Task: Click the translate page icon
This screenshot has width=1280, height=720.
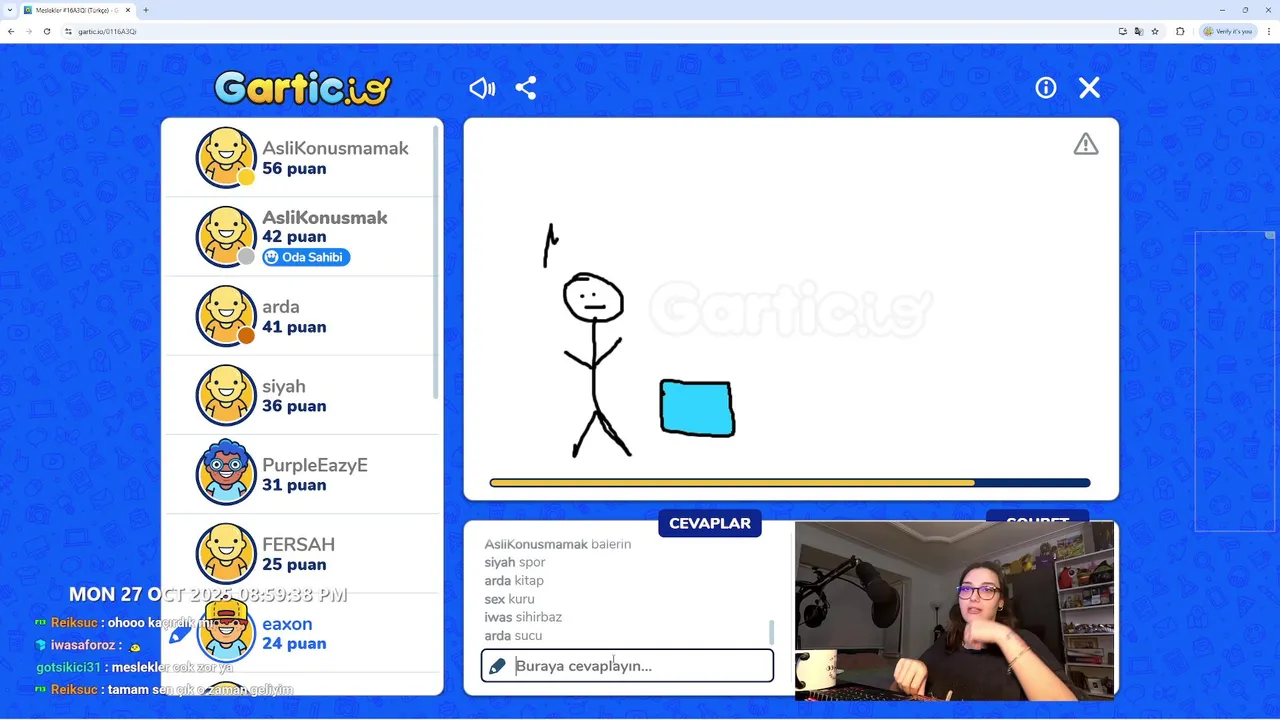Action: pyautogui.click(x=1138, y=31)
